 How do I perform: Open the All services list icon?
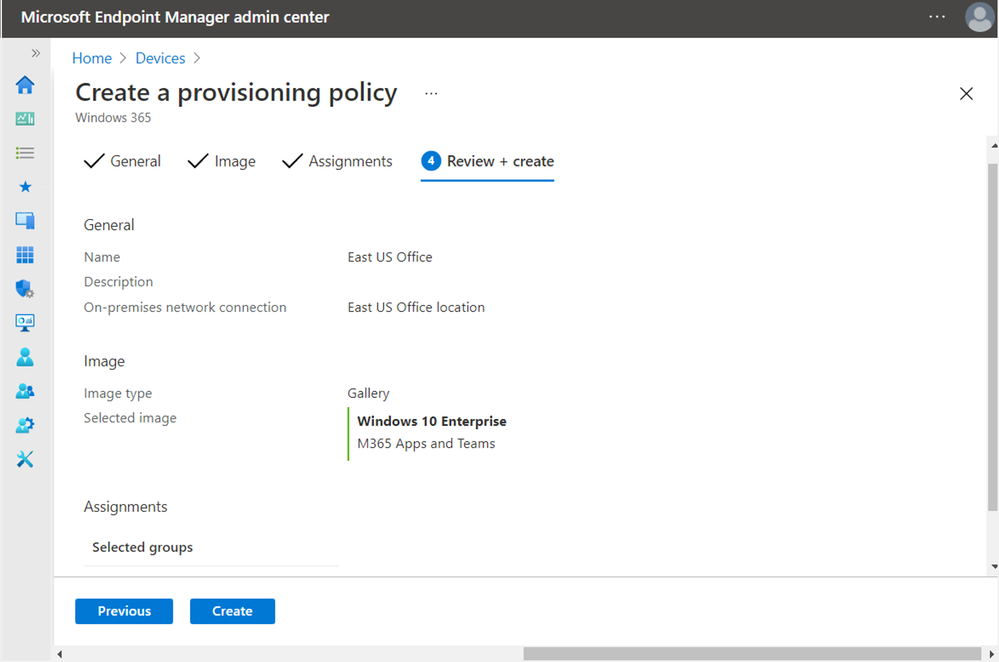25,153
